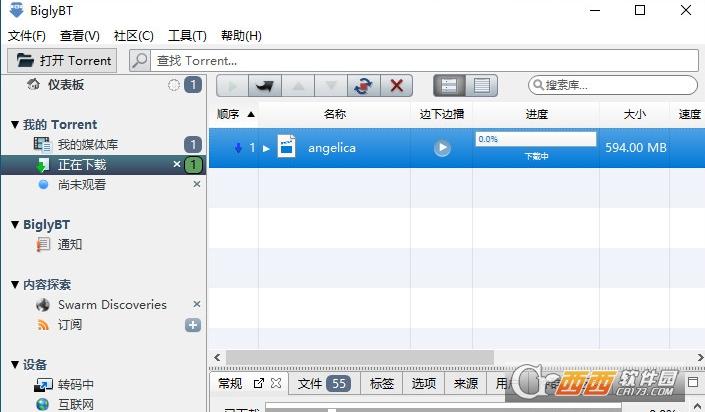Click the red X remove toolbar button
Screen dimensions: 705x412
point(397,85)
